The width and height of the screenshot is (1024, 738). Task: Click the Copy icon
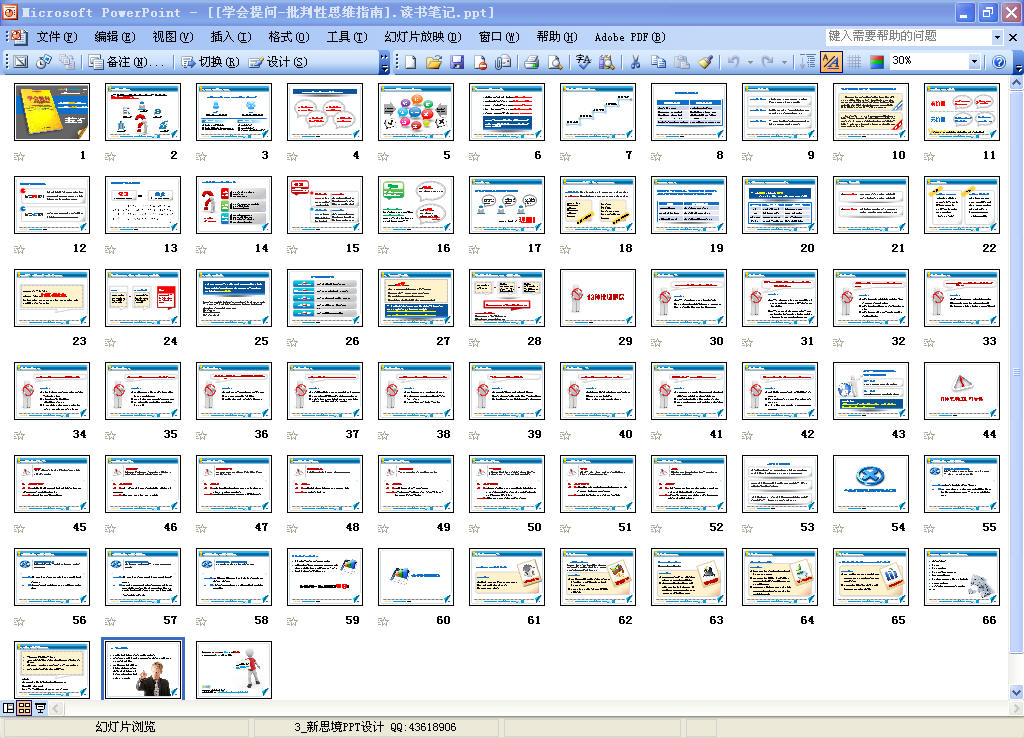(x=658, y=61)
